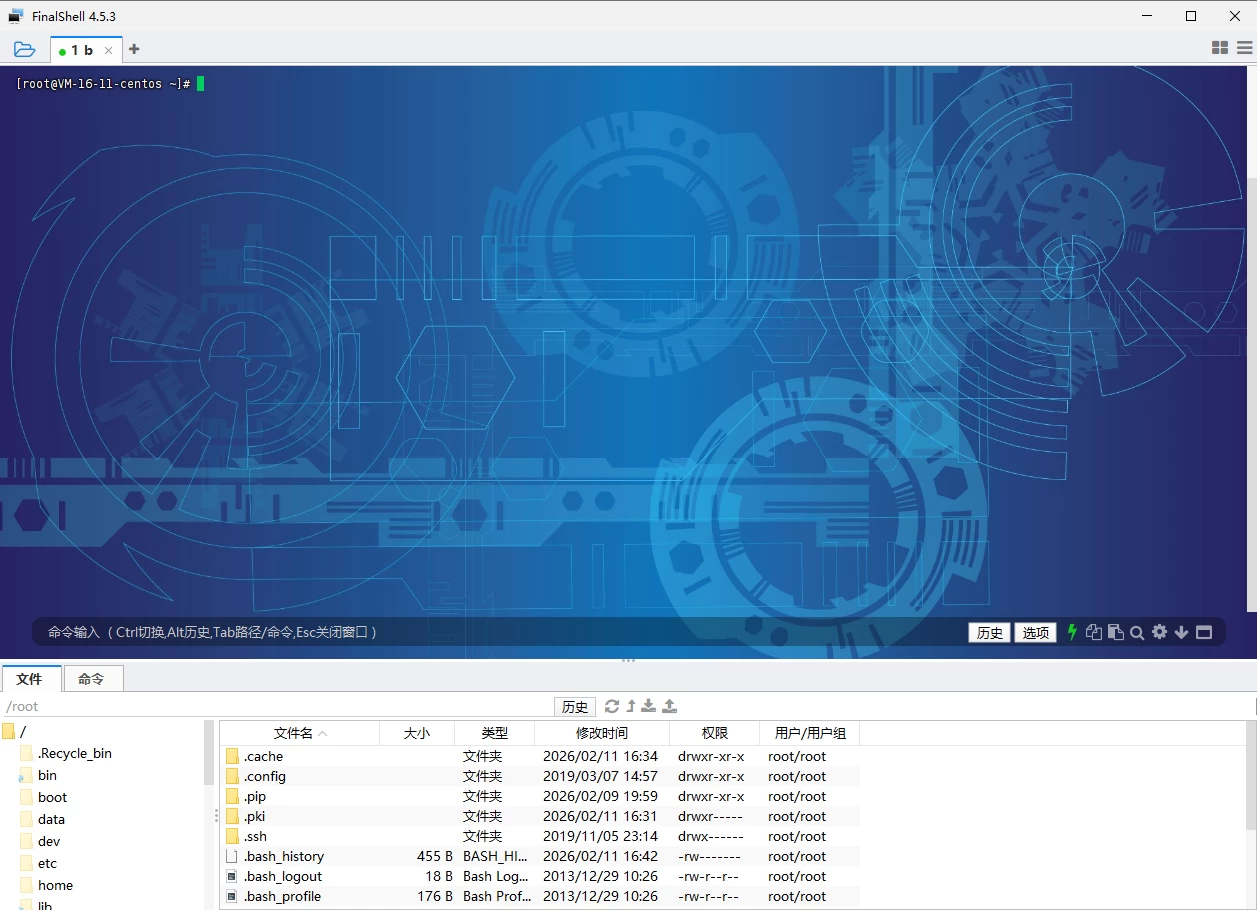
Task: Click the 历史 button beside path field
Action: coord(575,707)
